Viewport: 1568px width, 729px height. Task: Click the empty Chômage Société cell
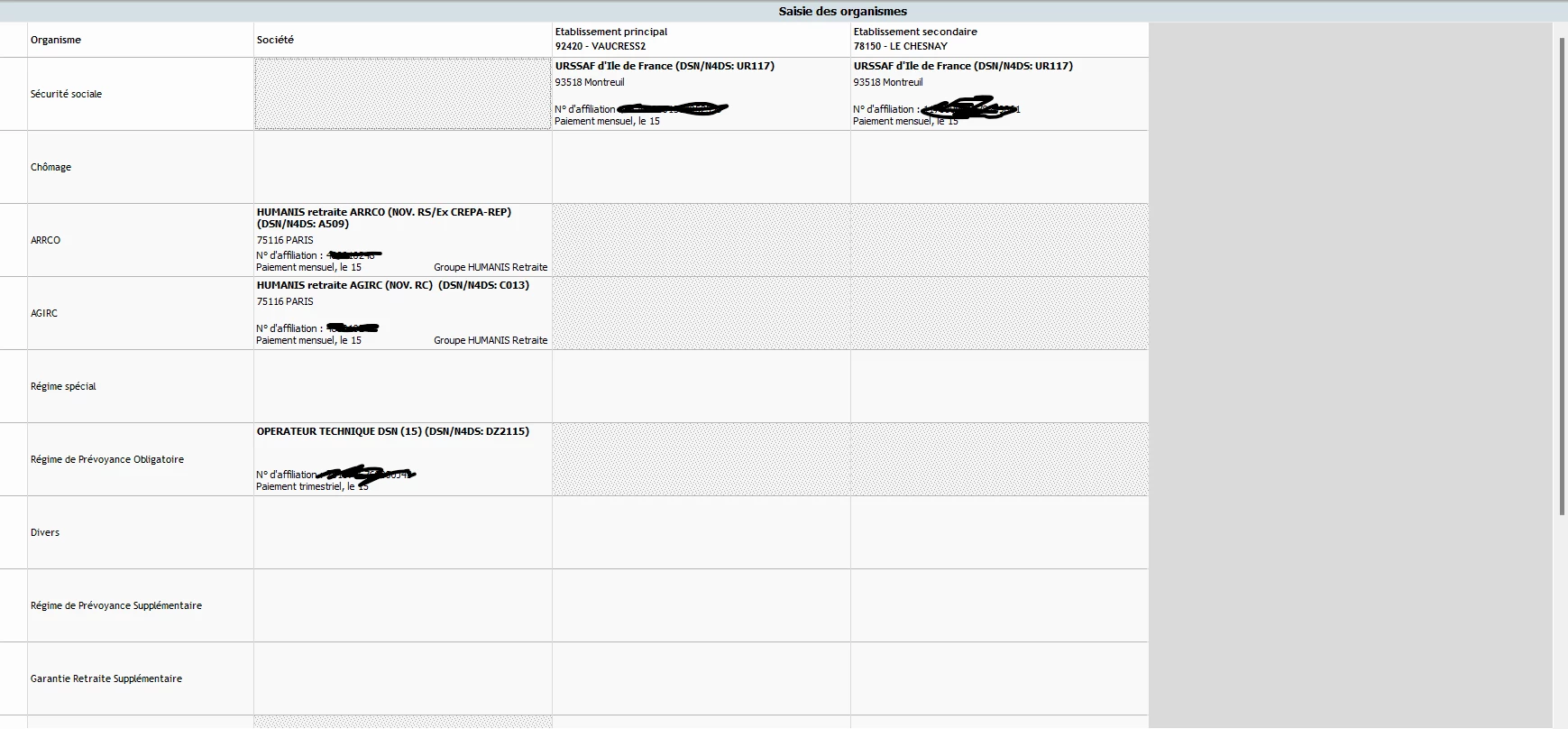click(403, 167)
